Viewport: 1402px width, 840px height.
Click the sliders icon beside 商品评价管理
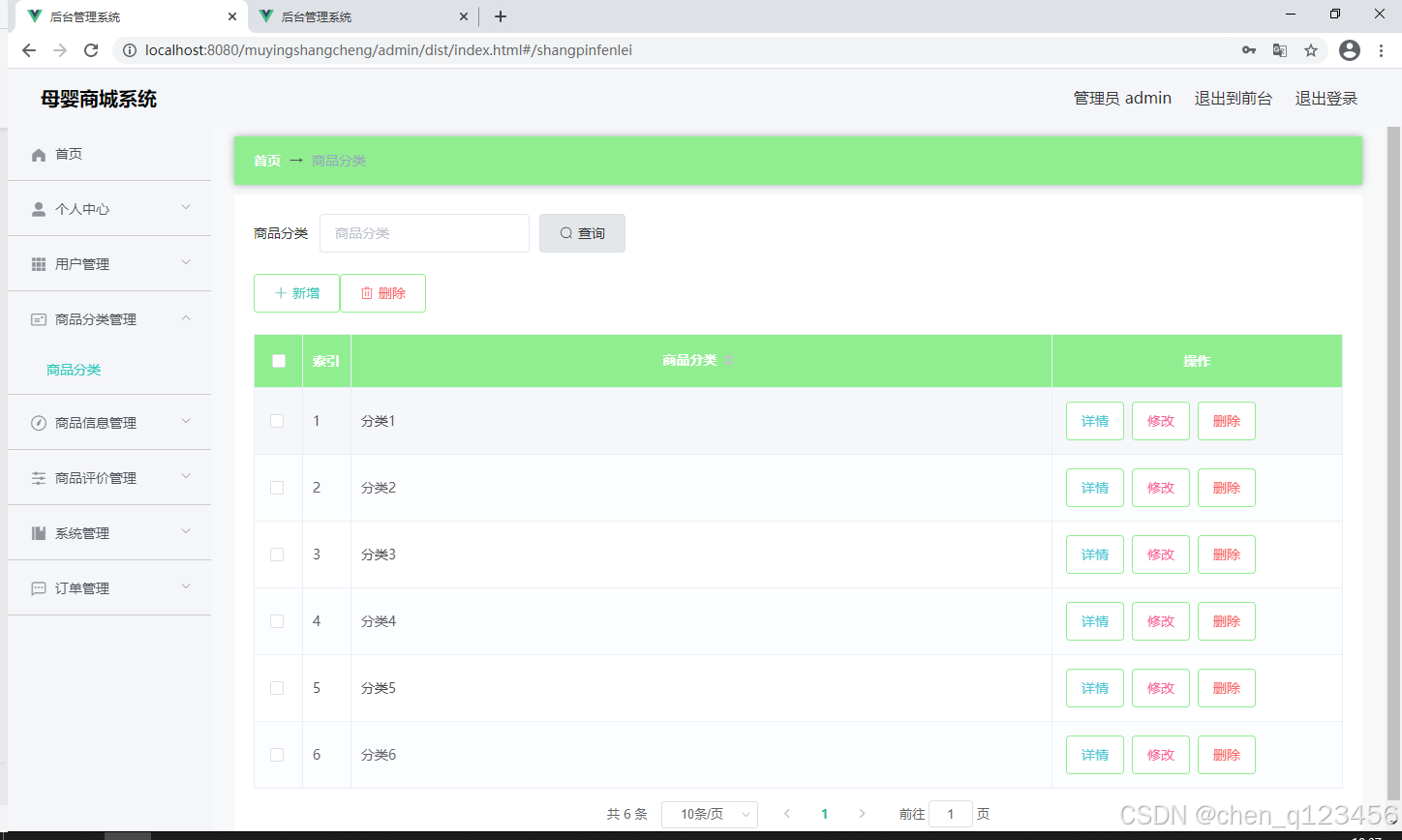(x=39, y=478)
